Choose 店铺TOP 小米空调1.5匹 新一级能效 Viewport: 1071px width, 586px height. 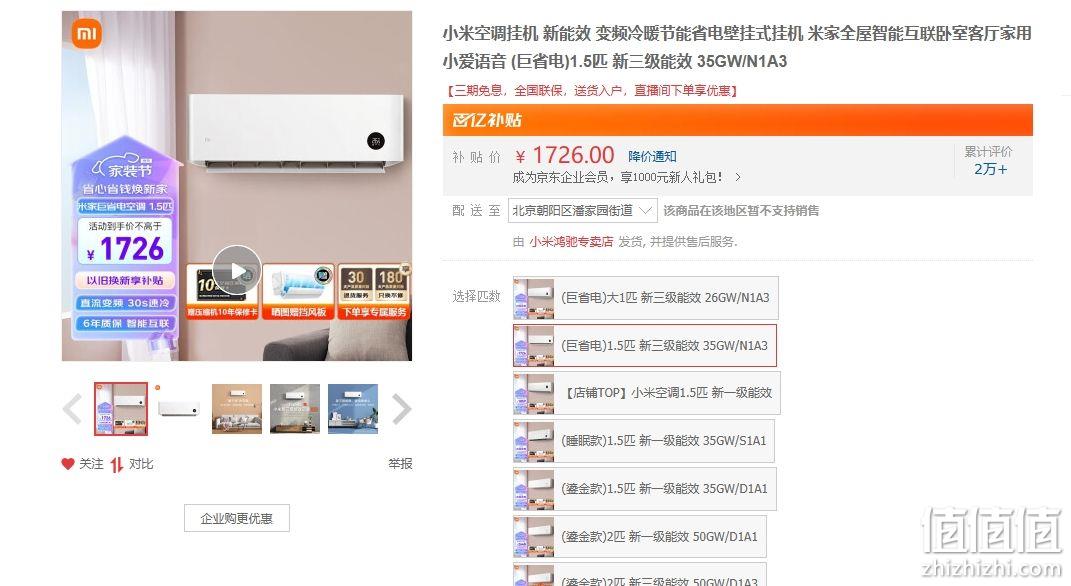pos(646,393)
